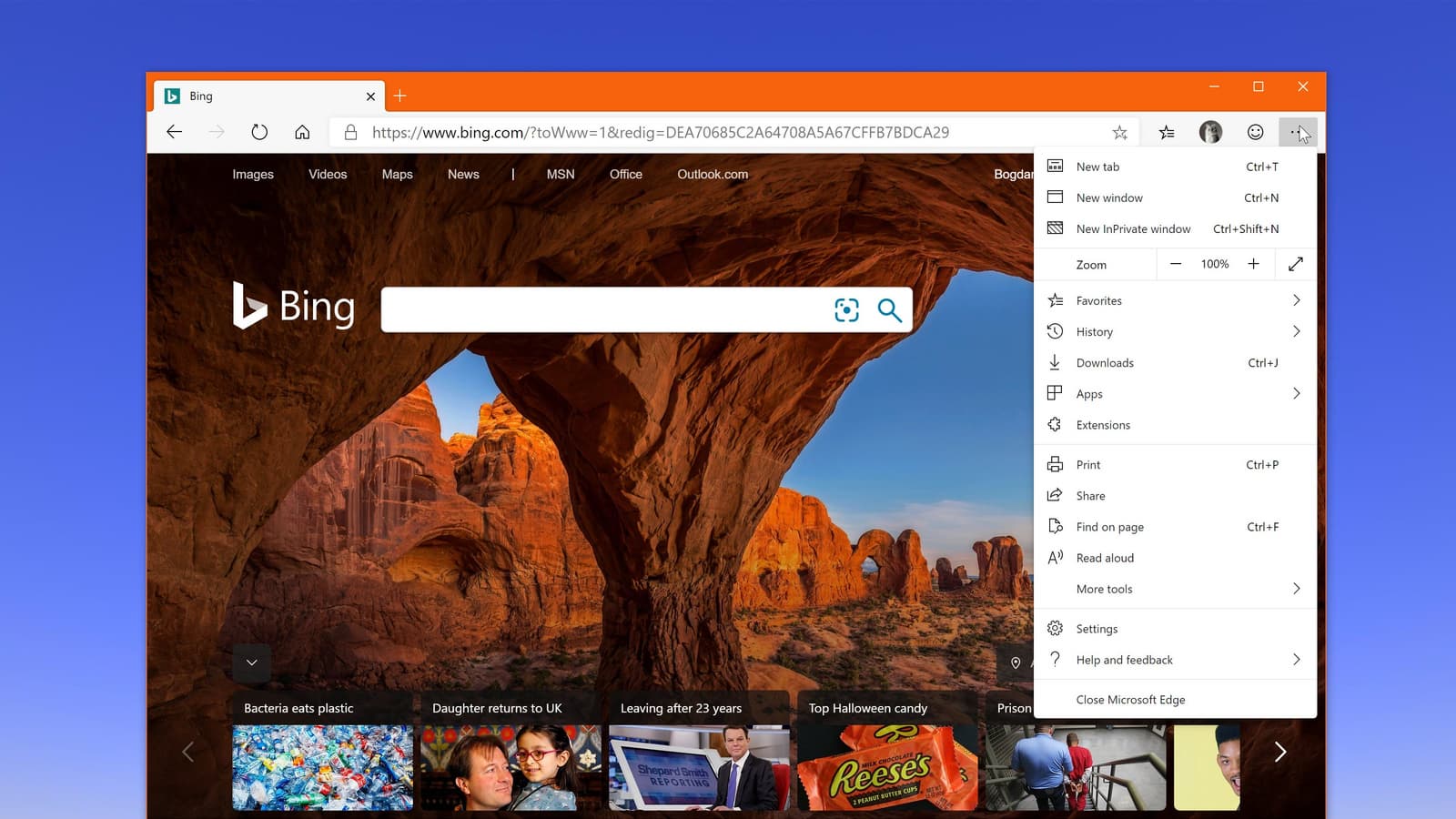Select Share in the menu

1176,495
